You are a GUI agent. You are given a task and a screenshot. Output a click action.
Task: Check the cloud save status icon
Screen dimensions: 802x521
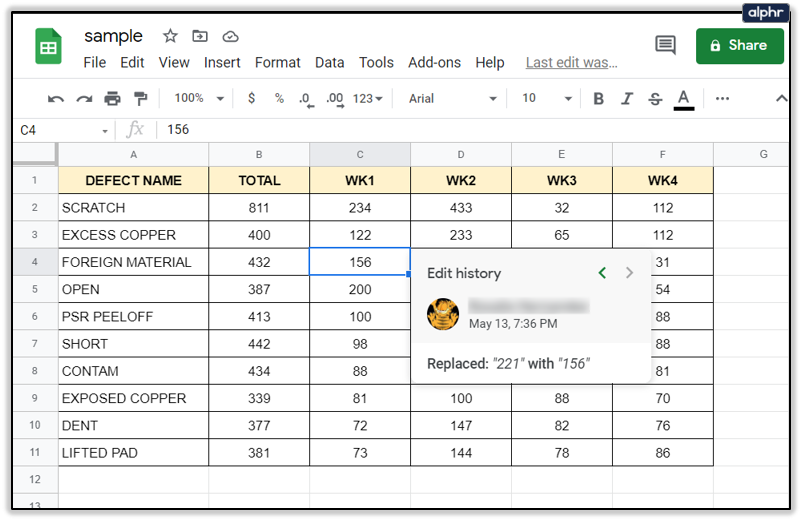[x=230, y=36]
